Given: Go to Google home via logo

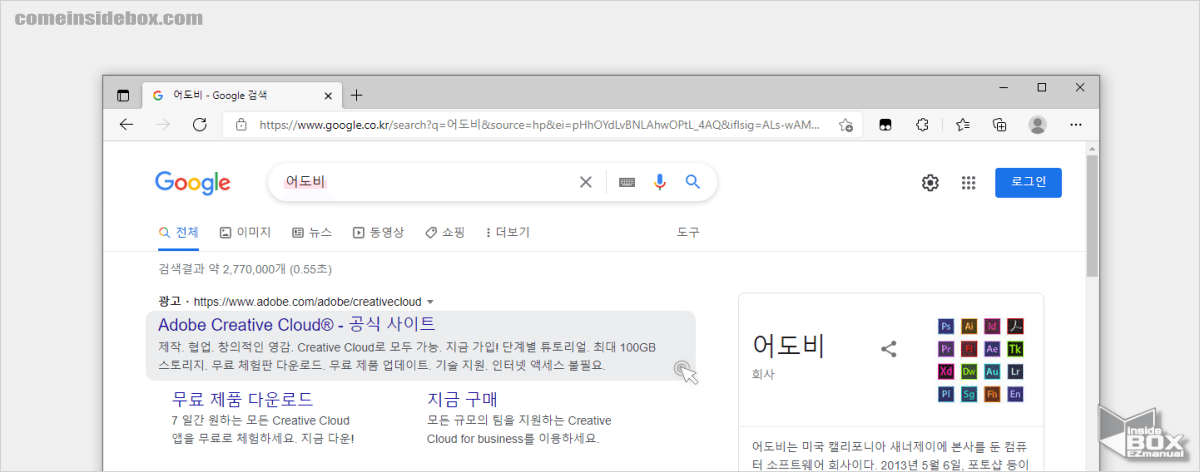Looking at the screenshot, I should click(x=193, y=183).
